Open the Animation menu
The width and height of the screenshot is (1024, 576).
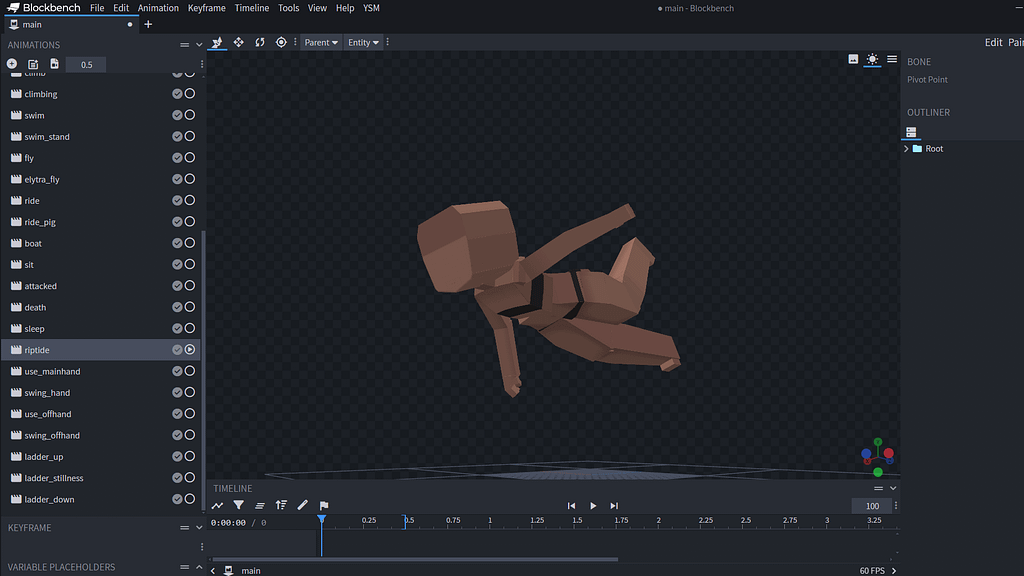[x=158, y=8]
